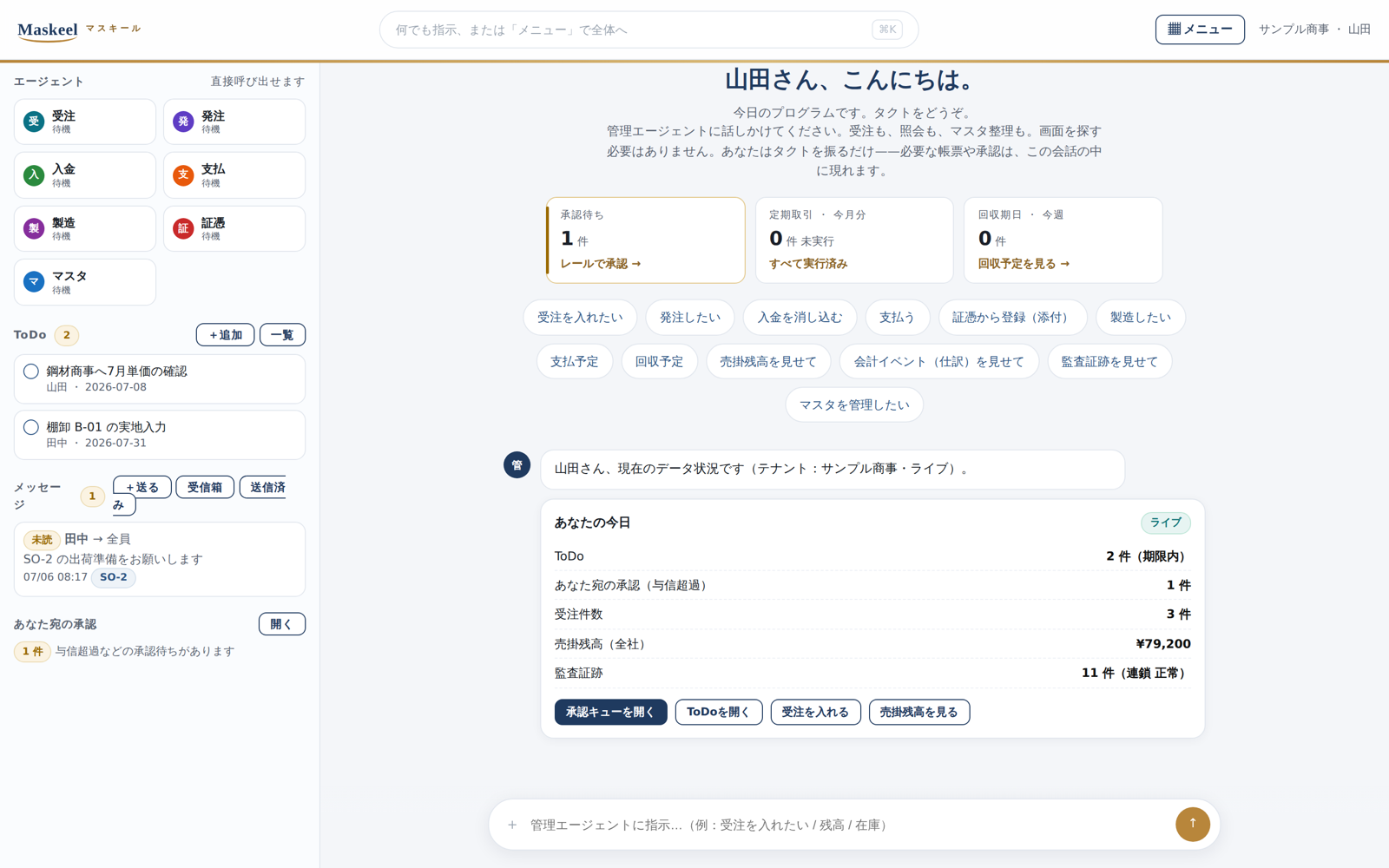1389x868 pixels.
Task: Open the 発注 agent icon
Action: point(183,122)
